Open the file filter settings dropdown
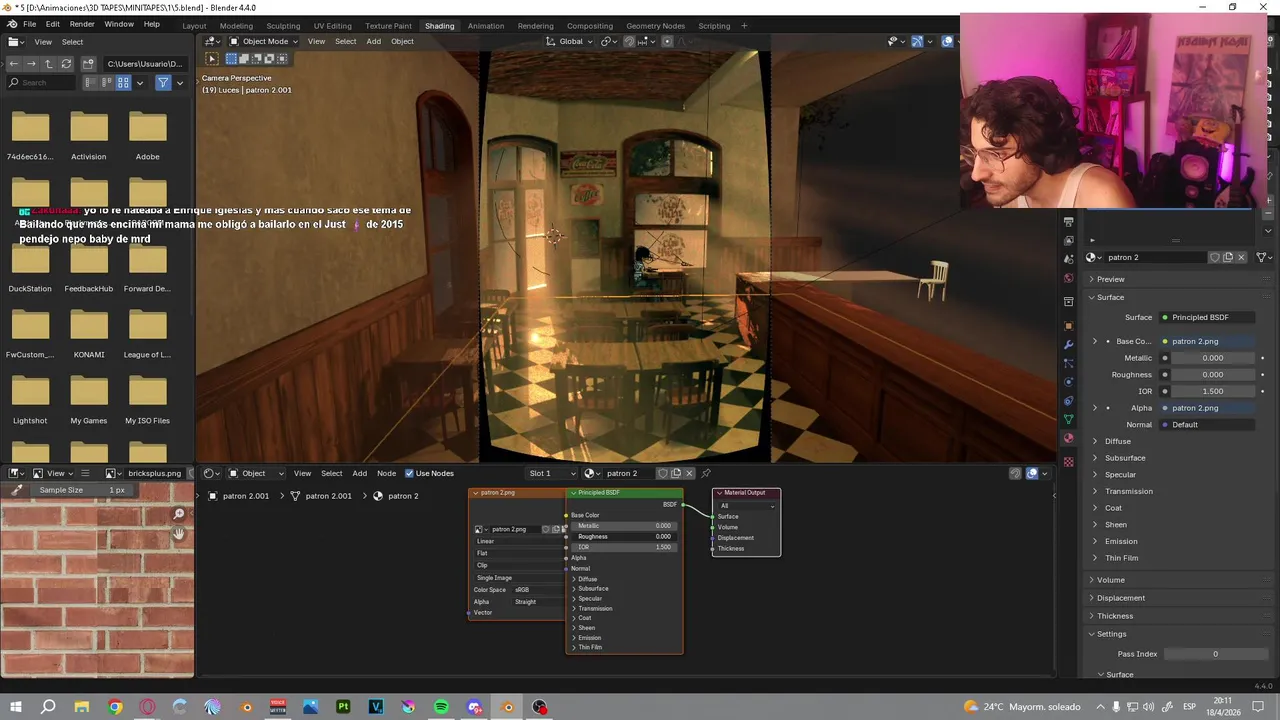Image resolution: width=1280 pixels, height=720 pixels. [180, 82]
